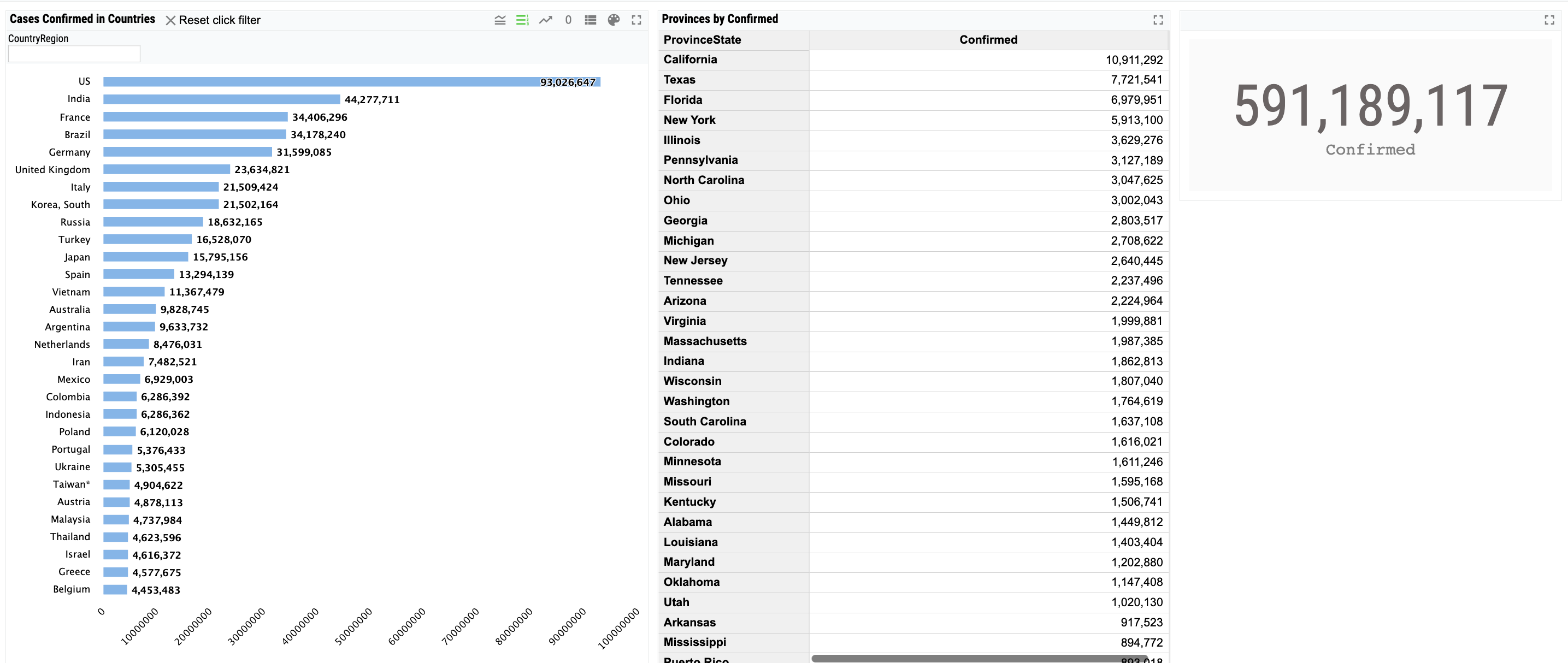The height and width of the screenshot is (663, 1568).
Task: Show data as table view icon
Action: [591, 20]
